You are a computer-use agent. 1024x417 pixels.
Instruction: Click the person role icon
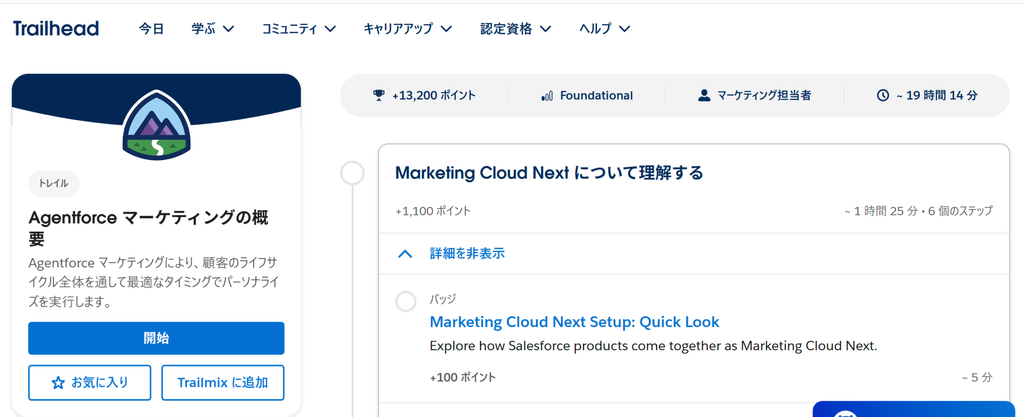coord(704,95)
